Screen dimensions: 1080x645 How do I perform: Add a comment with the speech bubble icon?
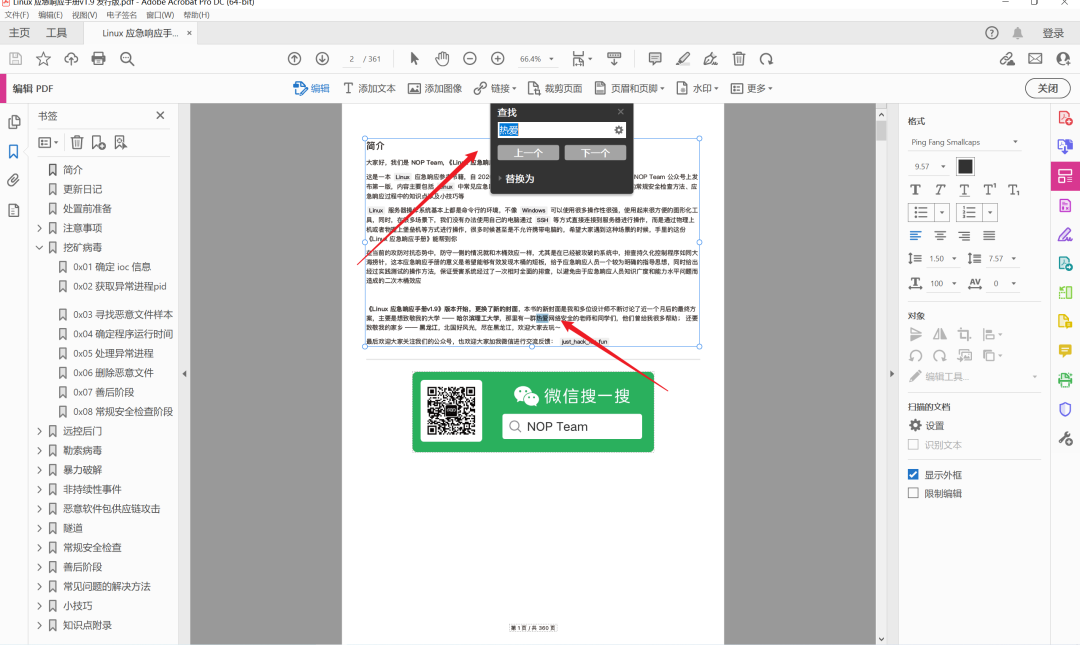pos(655,59)
